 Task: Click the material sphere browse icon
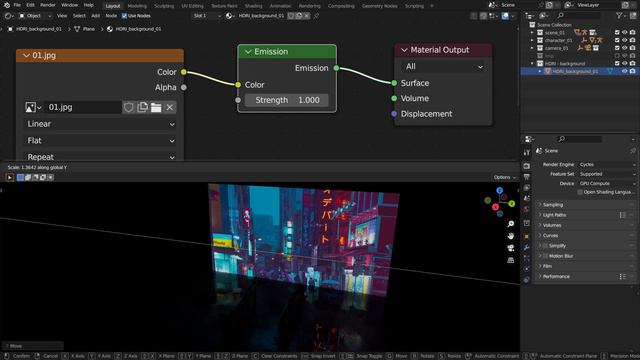230,16
